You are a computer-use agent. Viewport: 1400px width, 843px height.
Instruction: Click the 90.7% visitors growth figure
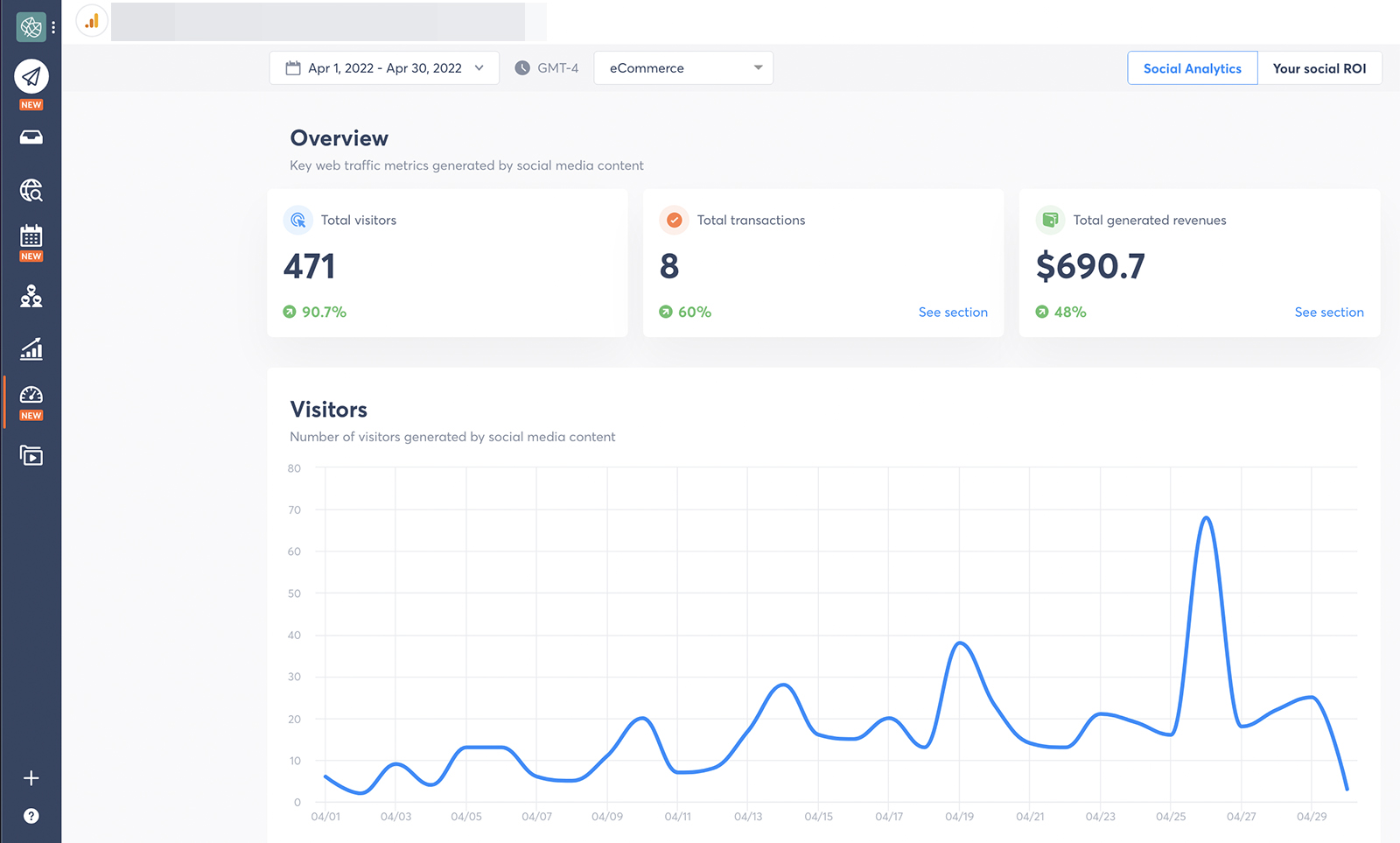(324, 312)
